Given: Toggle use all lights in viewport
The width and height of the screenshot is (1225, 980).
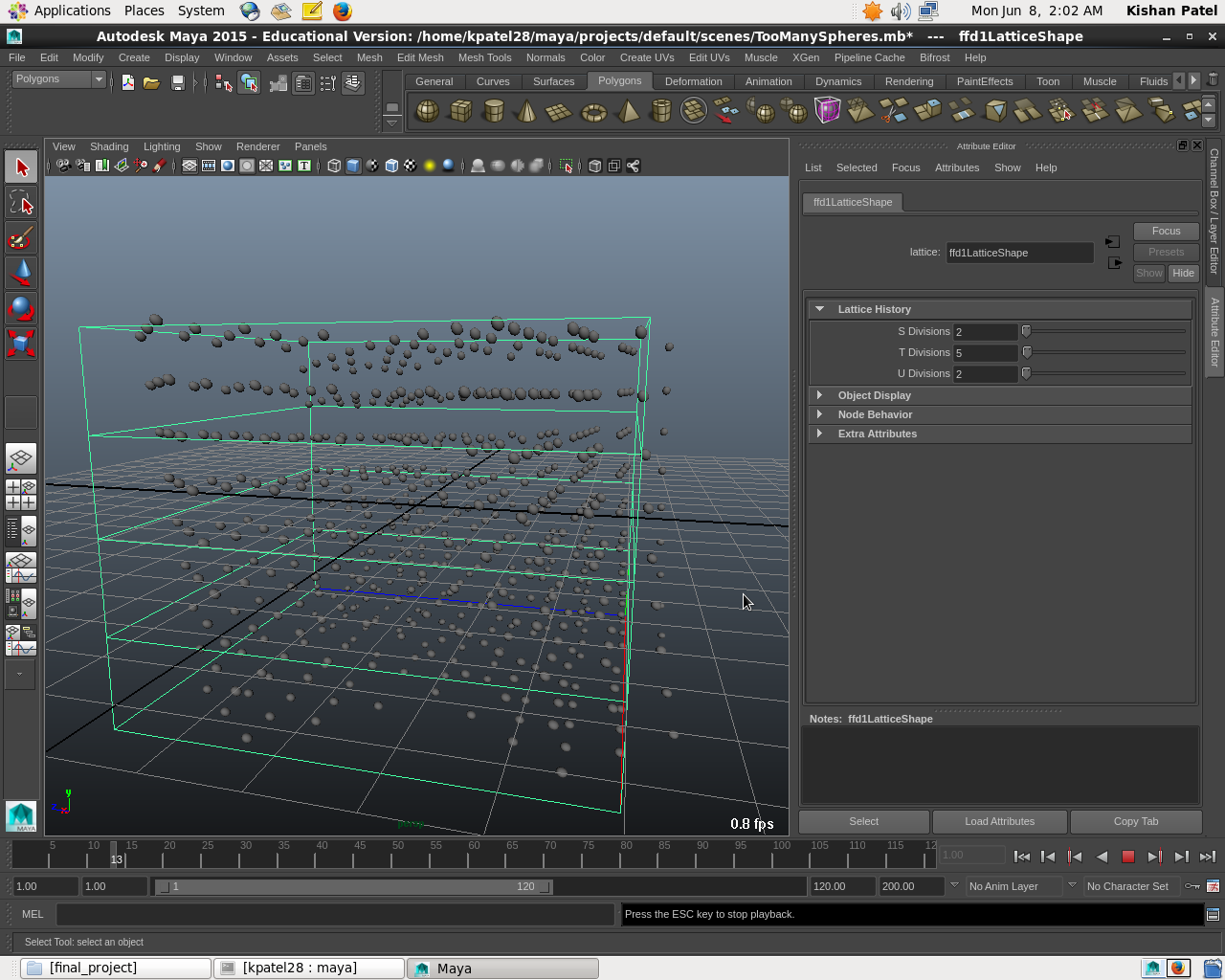Looking at the screenshot, I should click(x=430, y=166).
